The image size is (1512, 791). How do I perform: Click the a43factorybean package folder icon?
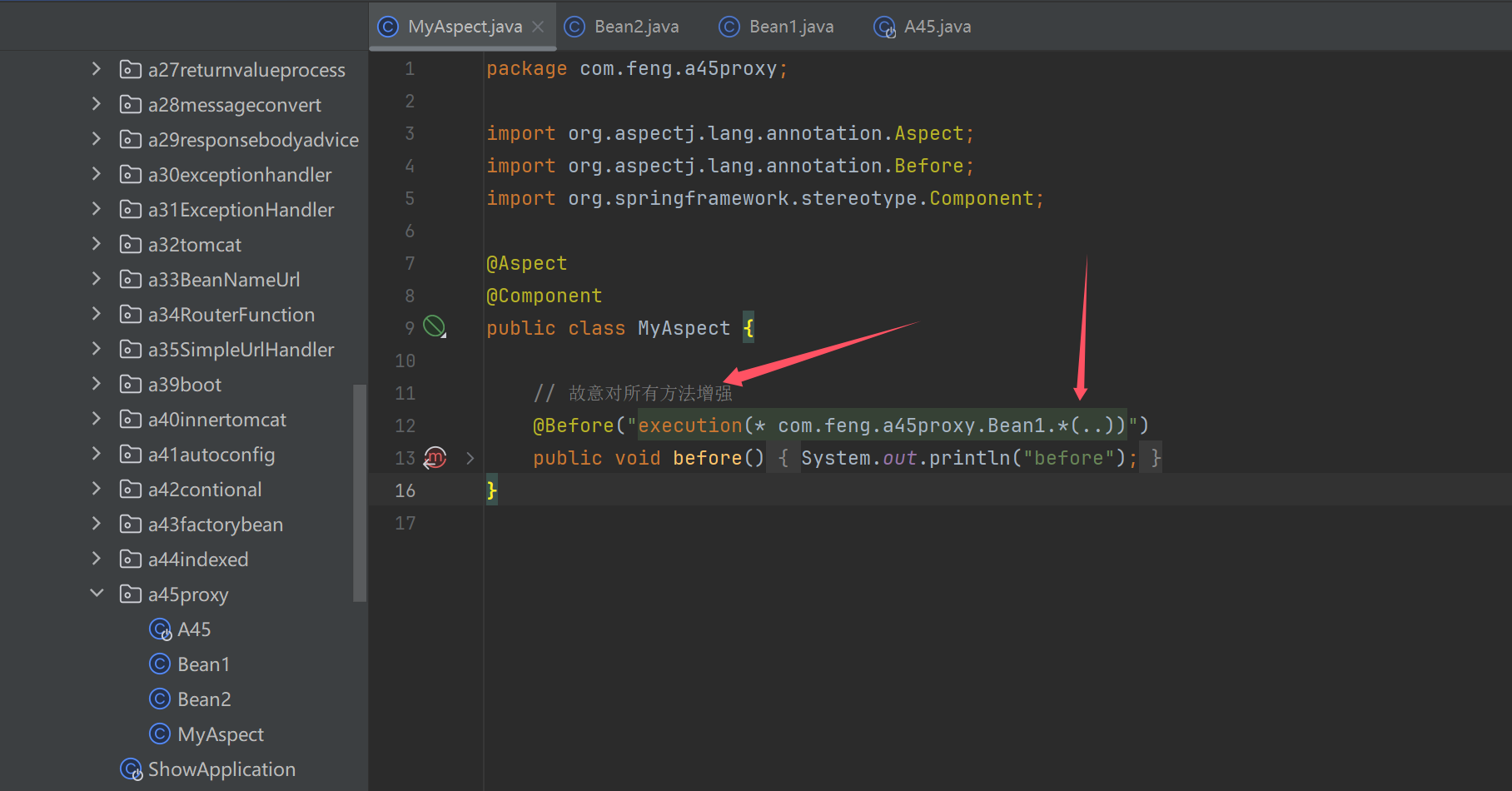point(131,524)
